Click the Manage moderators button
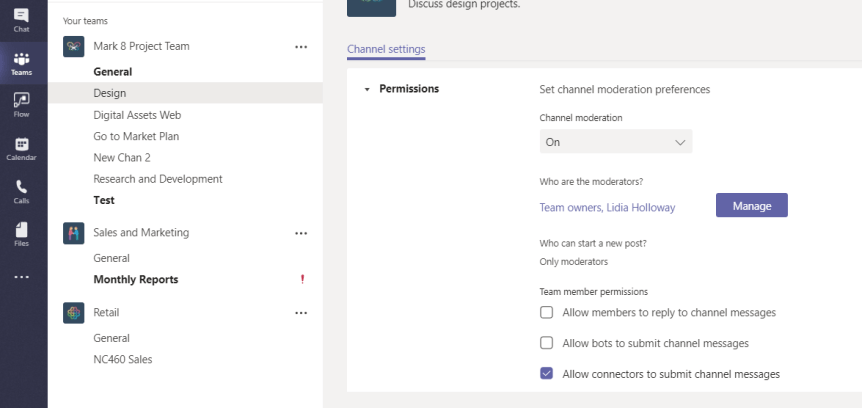Image resolution: width=862 pixels, height=408 pixels. pos(751,205)
